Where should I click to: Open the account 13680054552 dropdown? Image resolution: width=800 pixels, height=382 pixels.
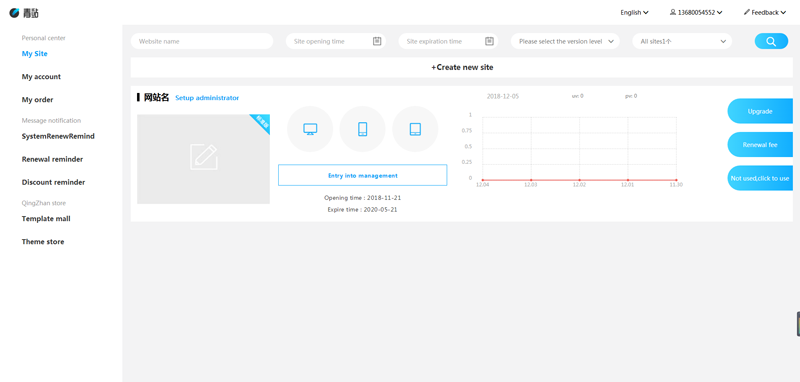(x=696, y=13)
